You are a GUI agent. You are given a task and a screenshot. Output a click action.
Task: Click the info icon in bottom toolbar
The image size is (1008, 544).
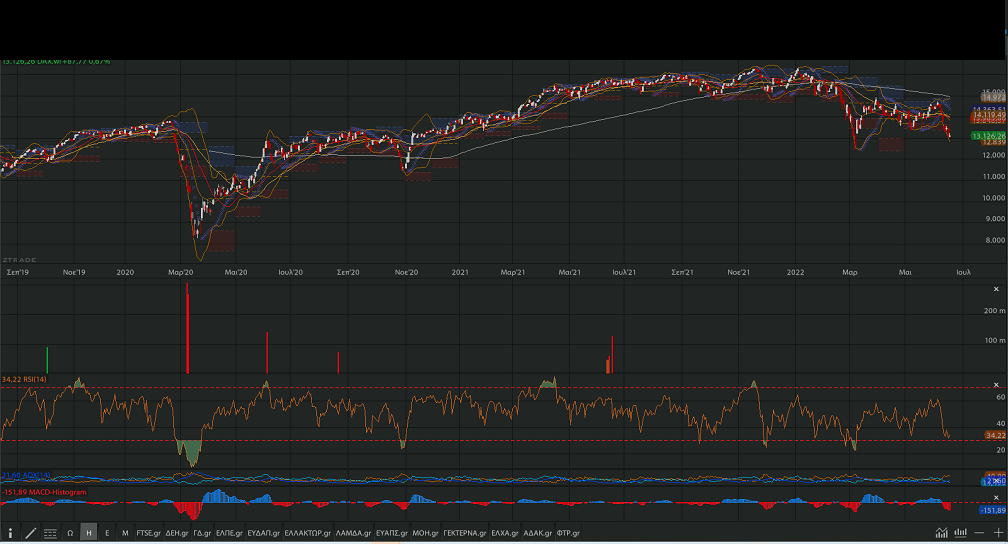click(x=11, y=533)
